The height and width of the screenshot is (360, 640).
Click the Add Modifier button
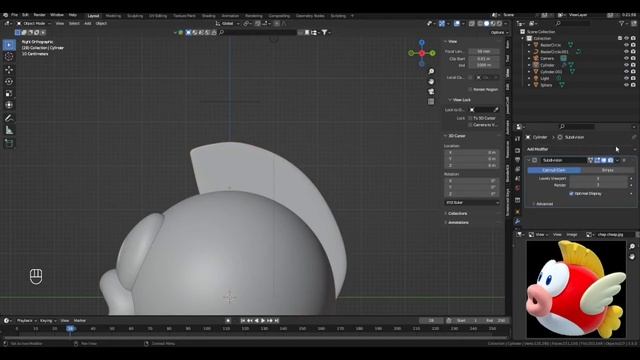[x=580, y=149]
